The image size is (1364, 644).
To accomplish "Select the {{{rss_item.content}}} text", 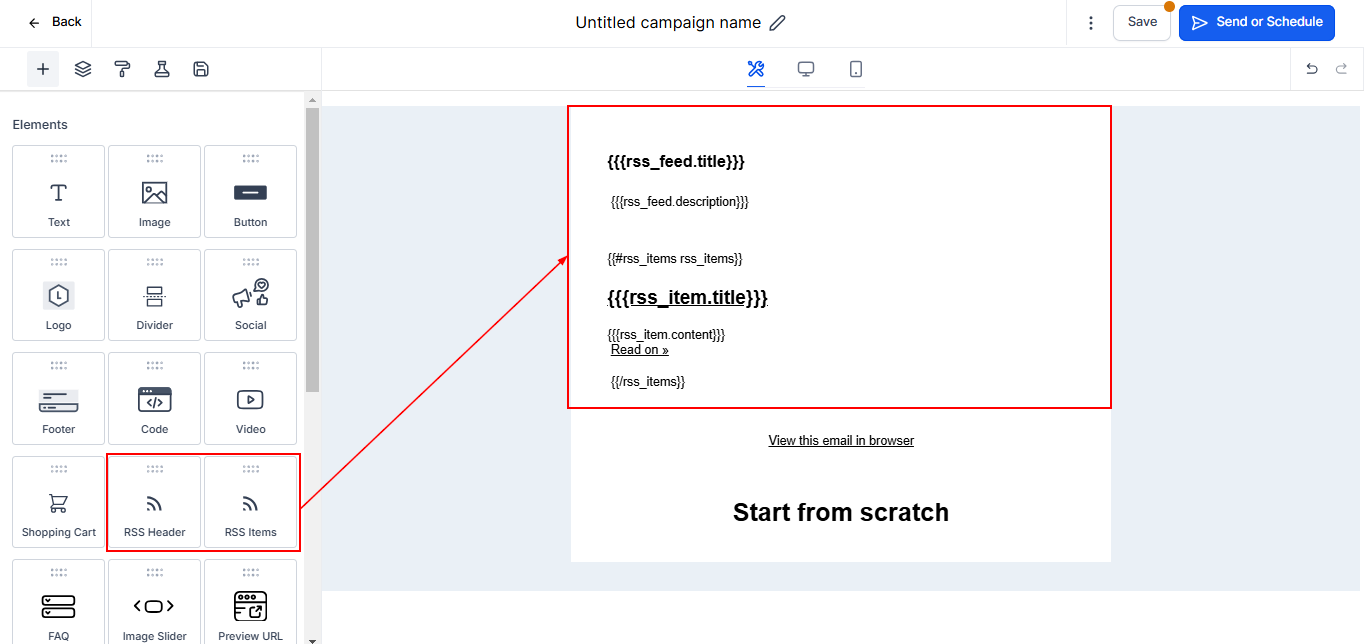I will coord(666,334).
